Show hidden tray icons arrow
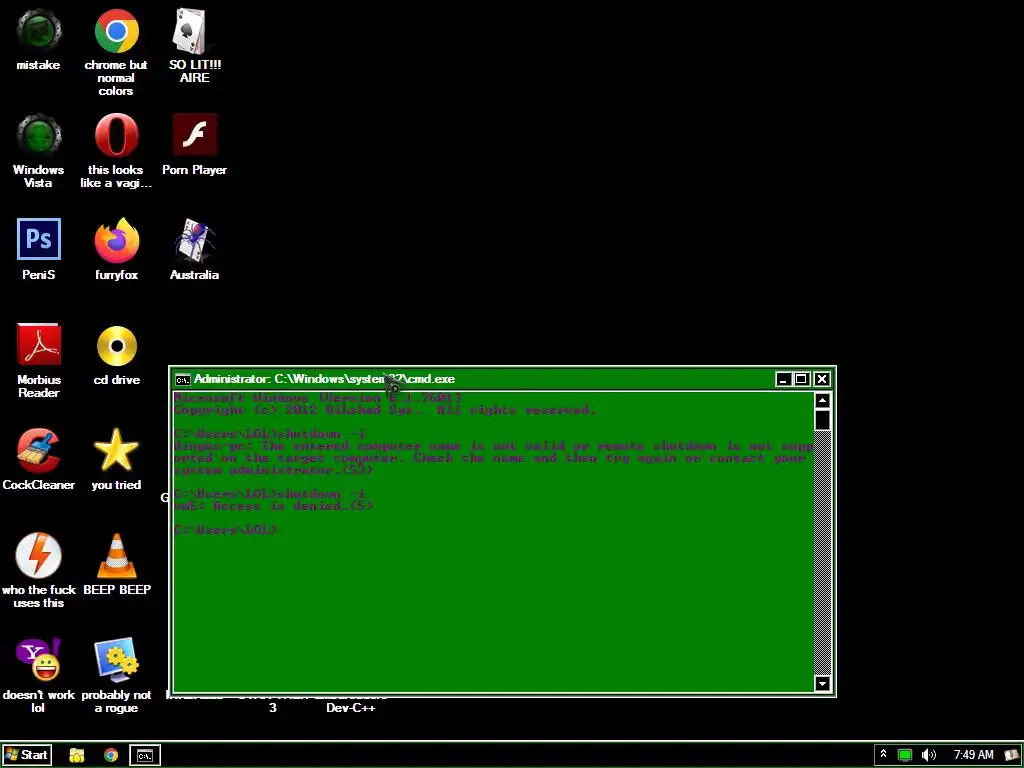The width and height of the screenshot is (1024, 768). (x=883, y=754)
